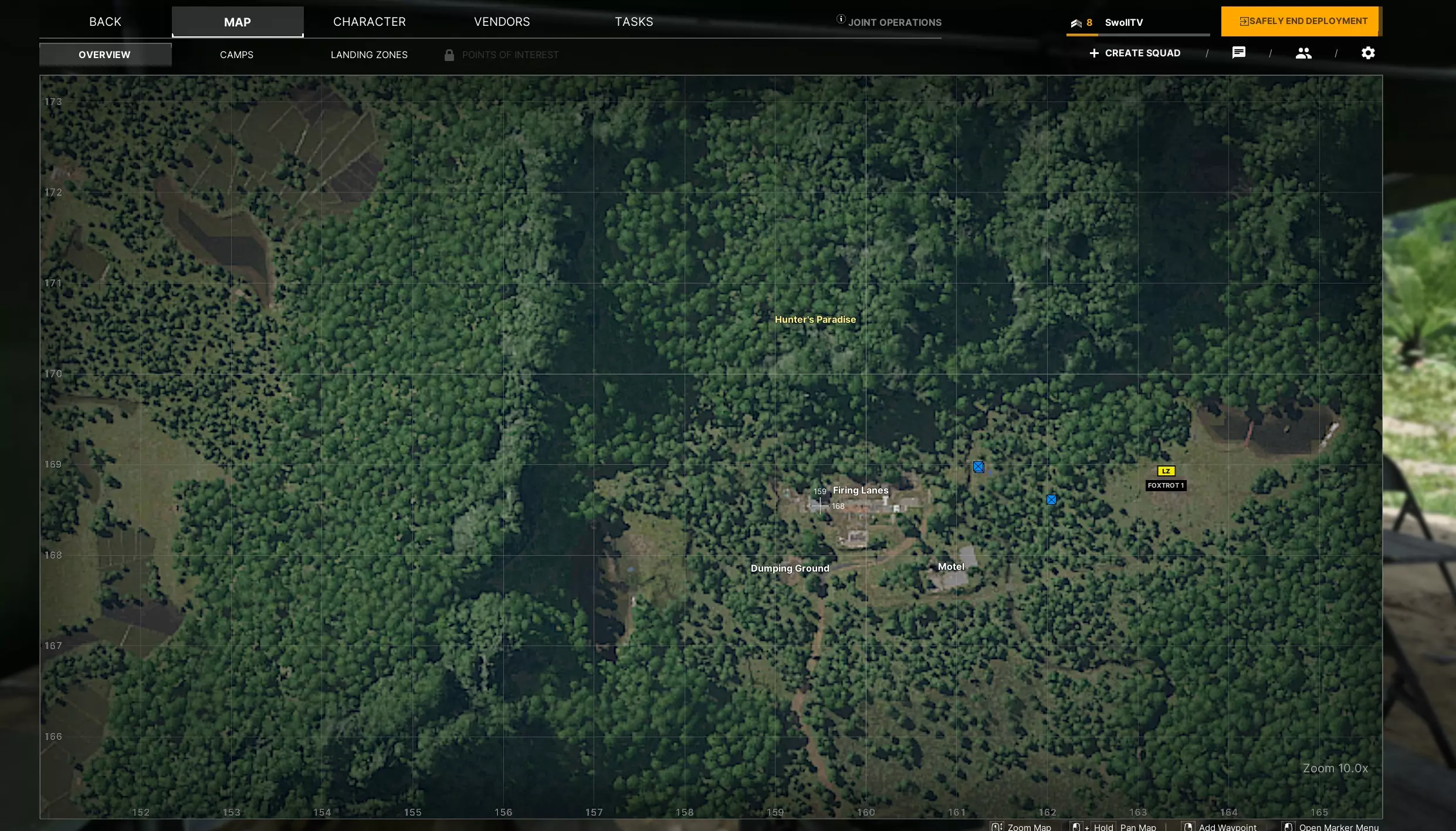Select the lower blue crossed-square map marker
The height and width of the screenshot is (831, 1456).
tap(1051, 500)
